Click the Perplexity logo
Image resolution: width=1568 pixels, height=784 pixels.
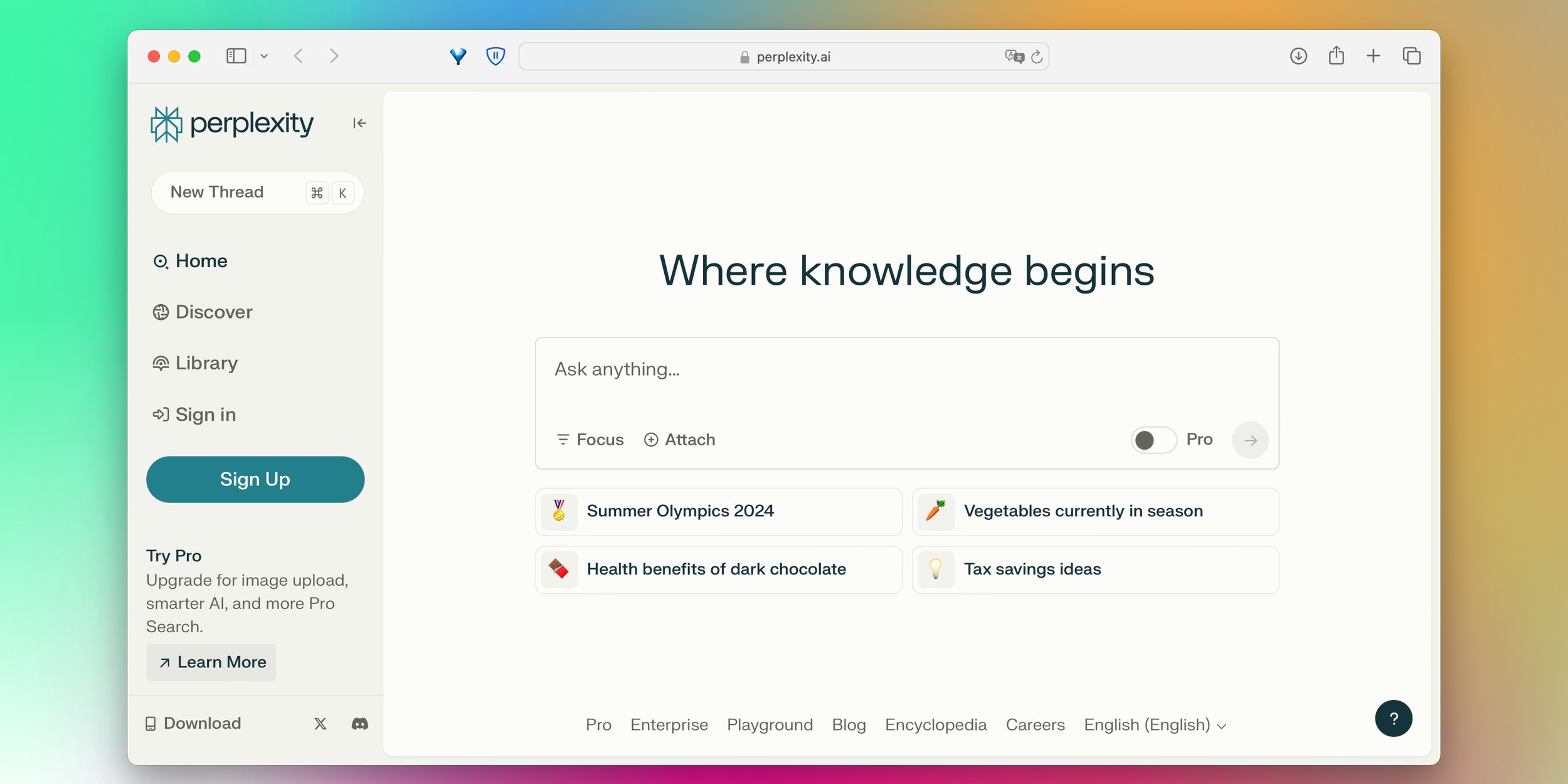[x=232, y=124]
